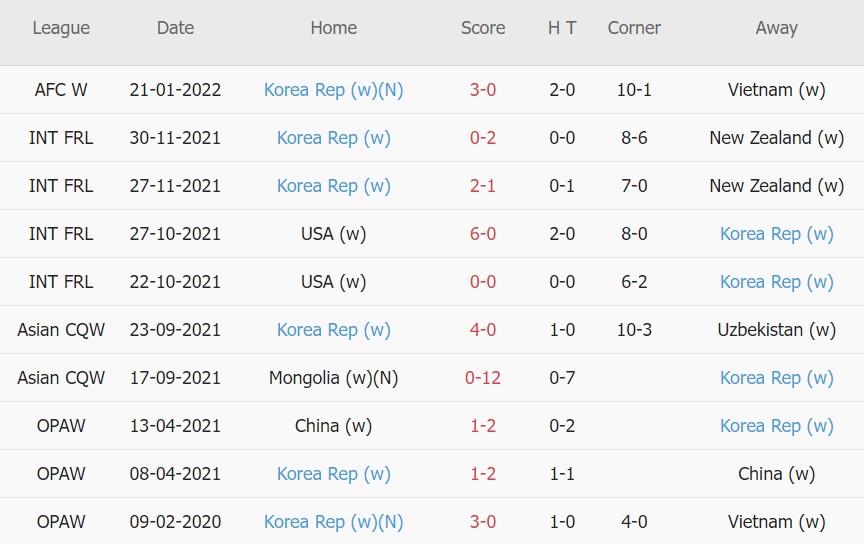This screenshot has height=544, width=864.
Task: Open Korea Rep (w) in the 30-11-2021 match
Action: 333,138
